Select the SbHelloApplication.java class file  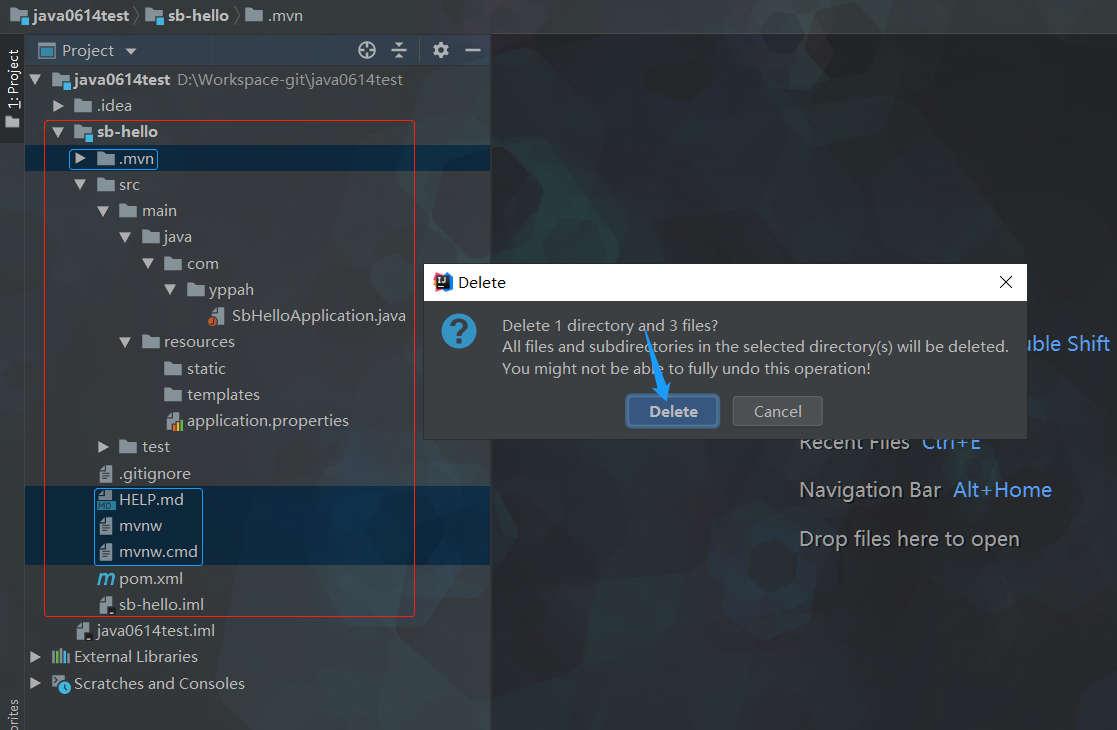click(x=318, y=315)
